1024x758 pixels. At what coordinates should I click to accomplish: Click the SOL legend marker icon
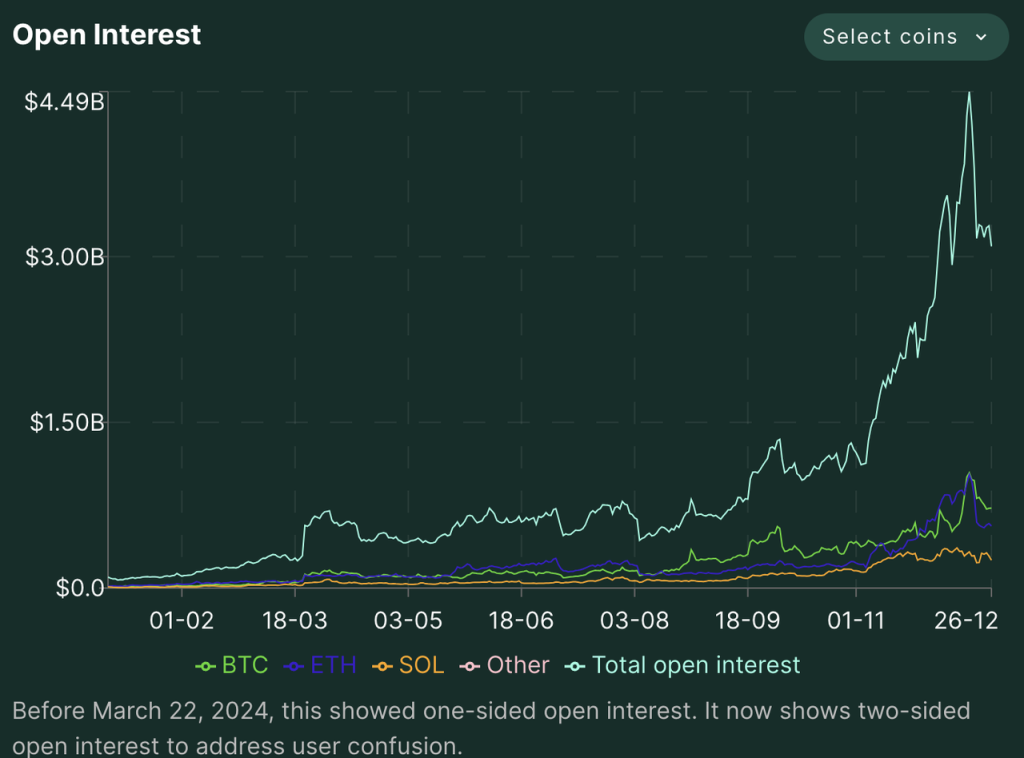383,666
